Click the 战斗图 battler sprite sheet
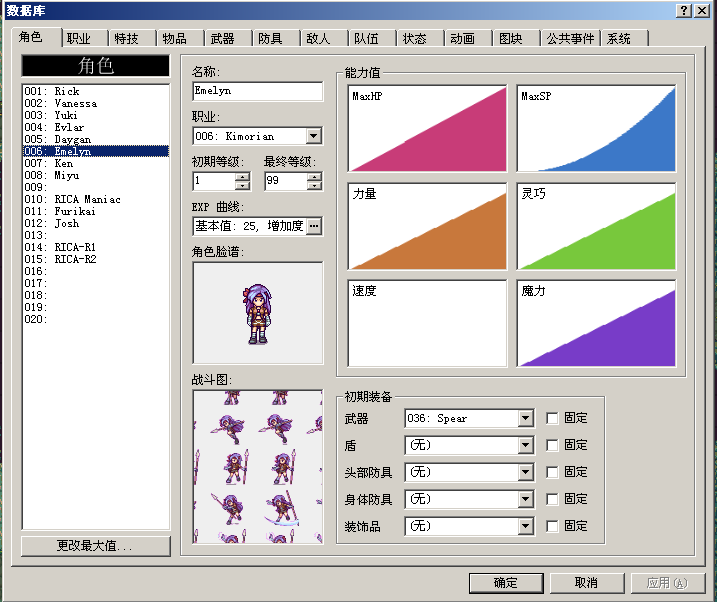The width and height of the screenshot is (717, 602). [258, 467]
